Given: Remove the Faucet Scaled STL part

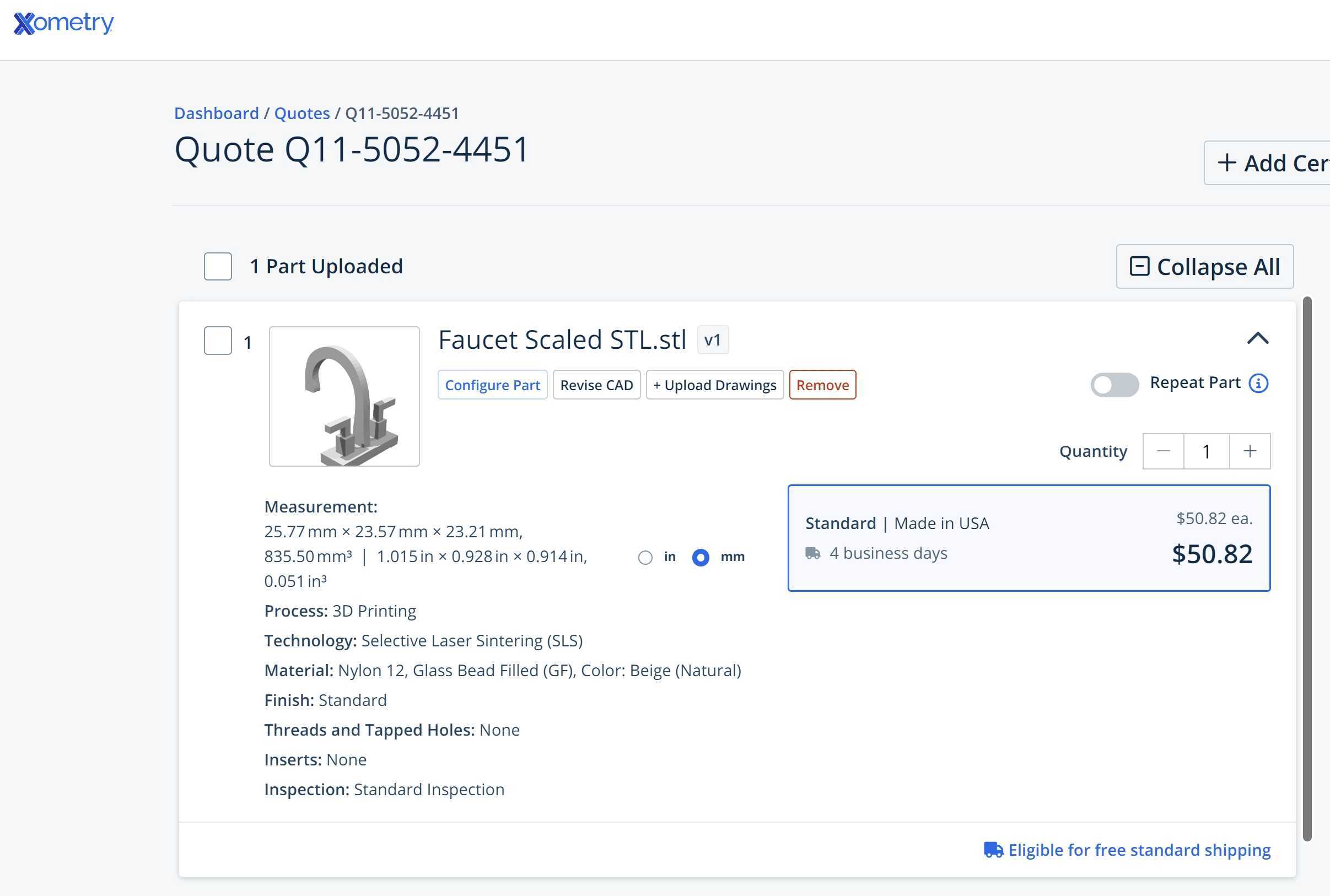Looking at the screenshot, I should [x=822, y=385].
